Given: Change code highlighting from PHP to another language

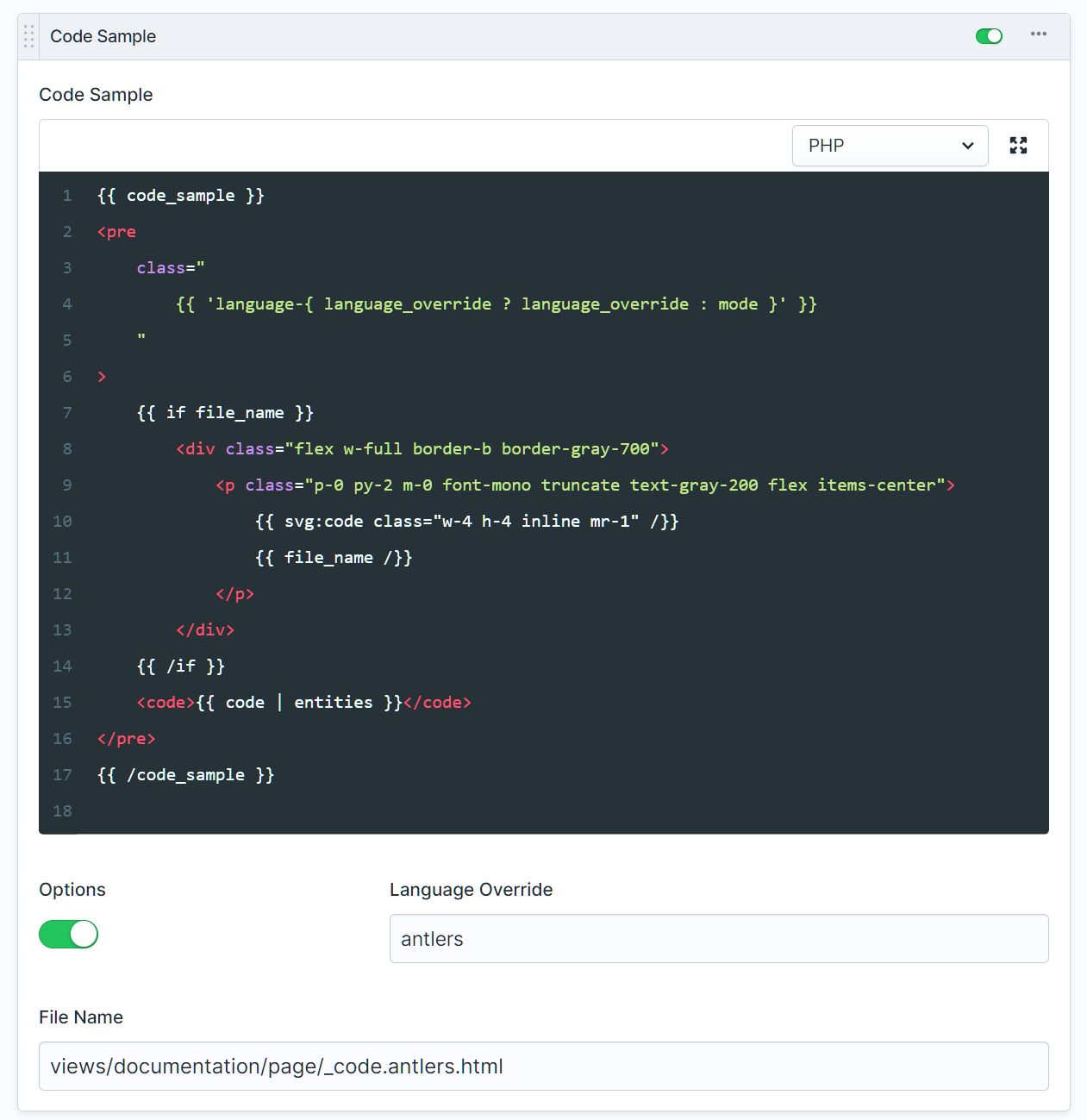Looking at the screenshot, I should tap(890, 145).
